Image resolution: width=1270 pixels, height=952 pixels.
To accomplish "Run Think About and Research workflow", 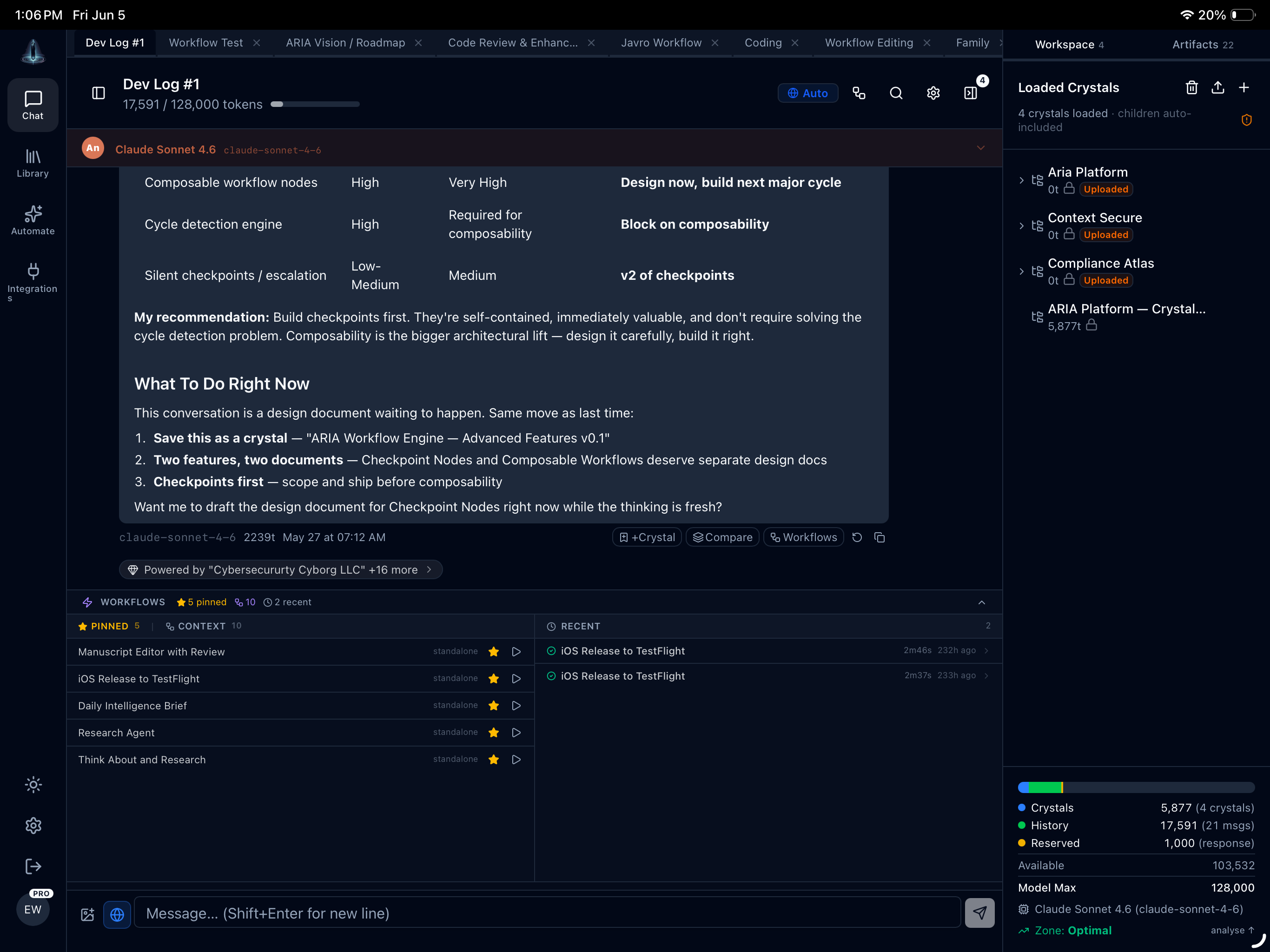I will pos(516,760).
